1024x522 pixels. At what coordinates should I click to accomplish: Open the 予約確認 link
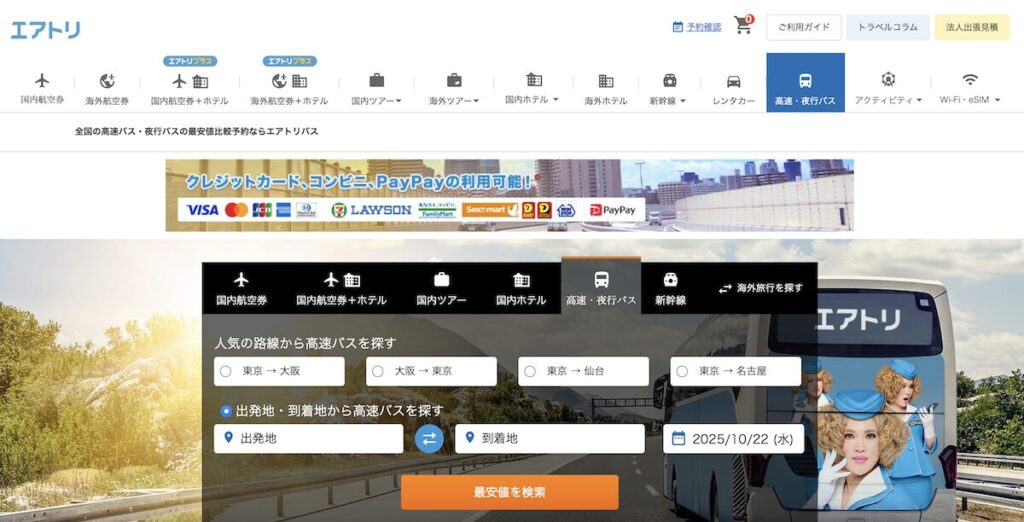coord(697,27)
